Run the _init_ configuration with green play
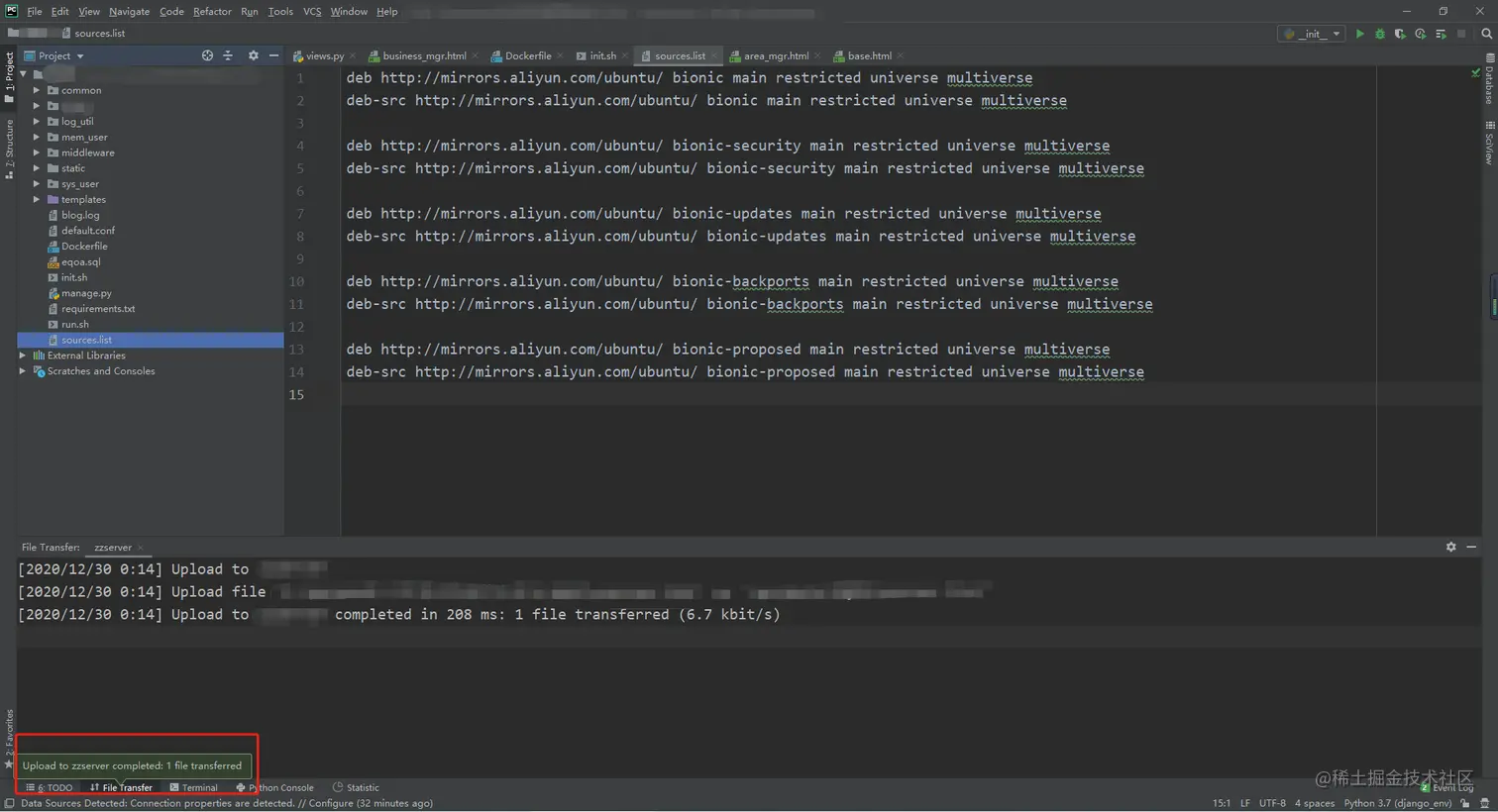The image size is (1498, 812). [x=1359, y=34]
